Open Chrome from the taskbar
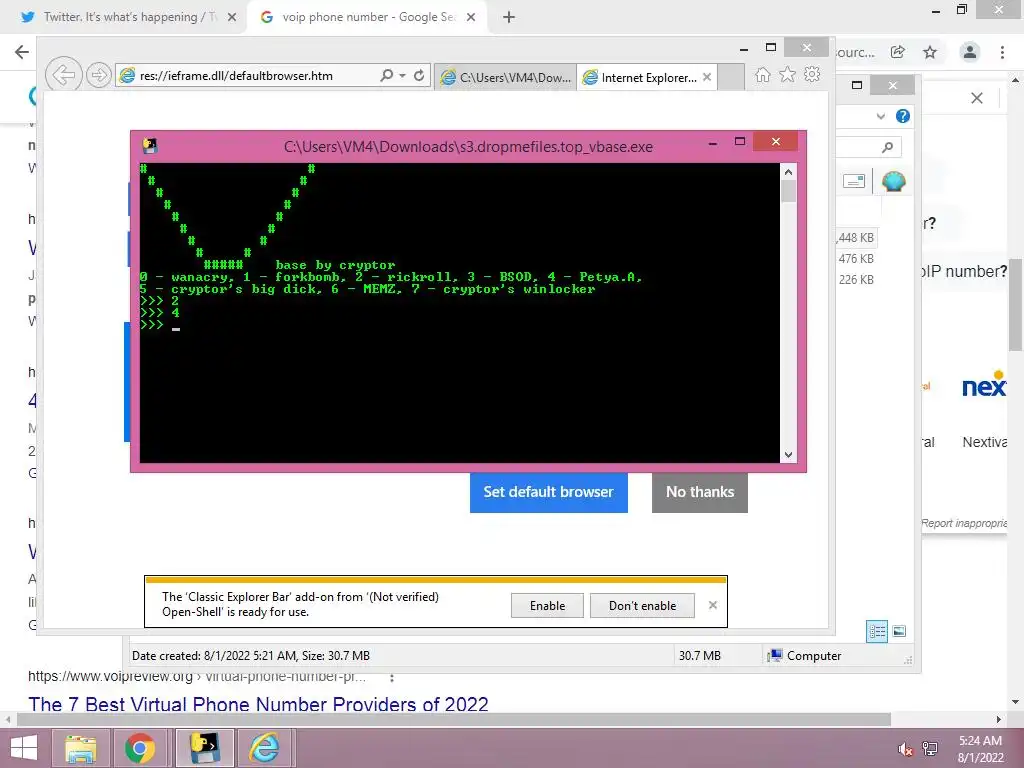1024x768 pixels. point(140,748)
